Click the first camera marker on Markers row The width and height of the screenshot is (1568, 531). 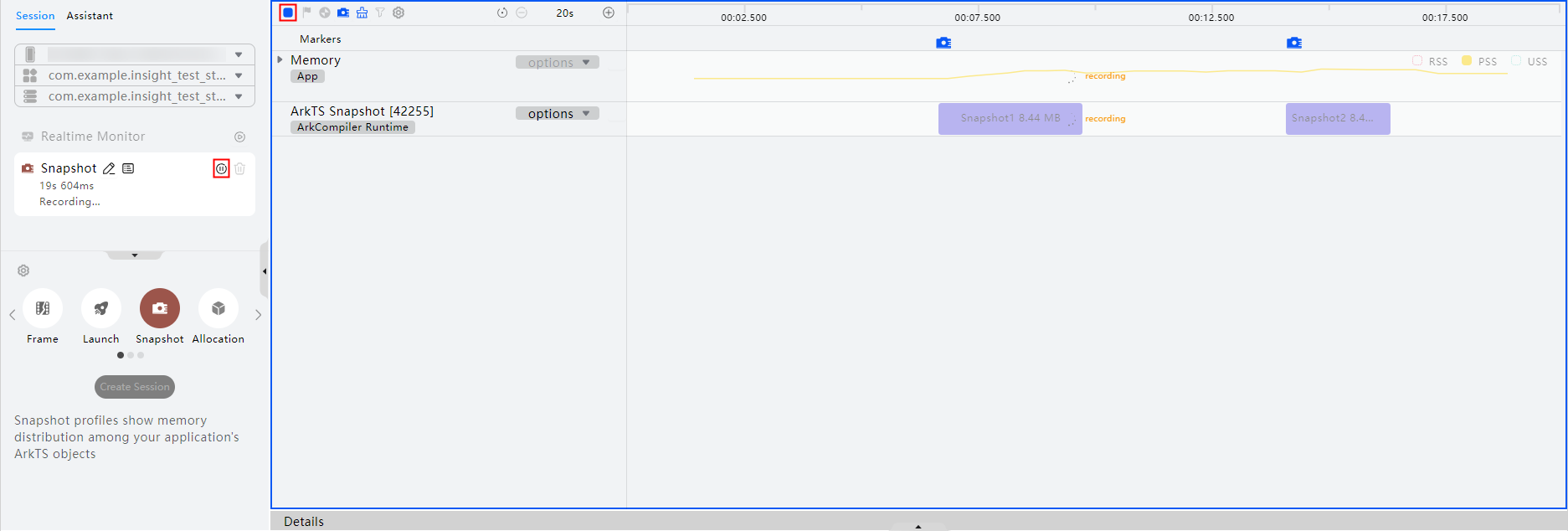click(943, 43)
